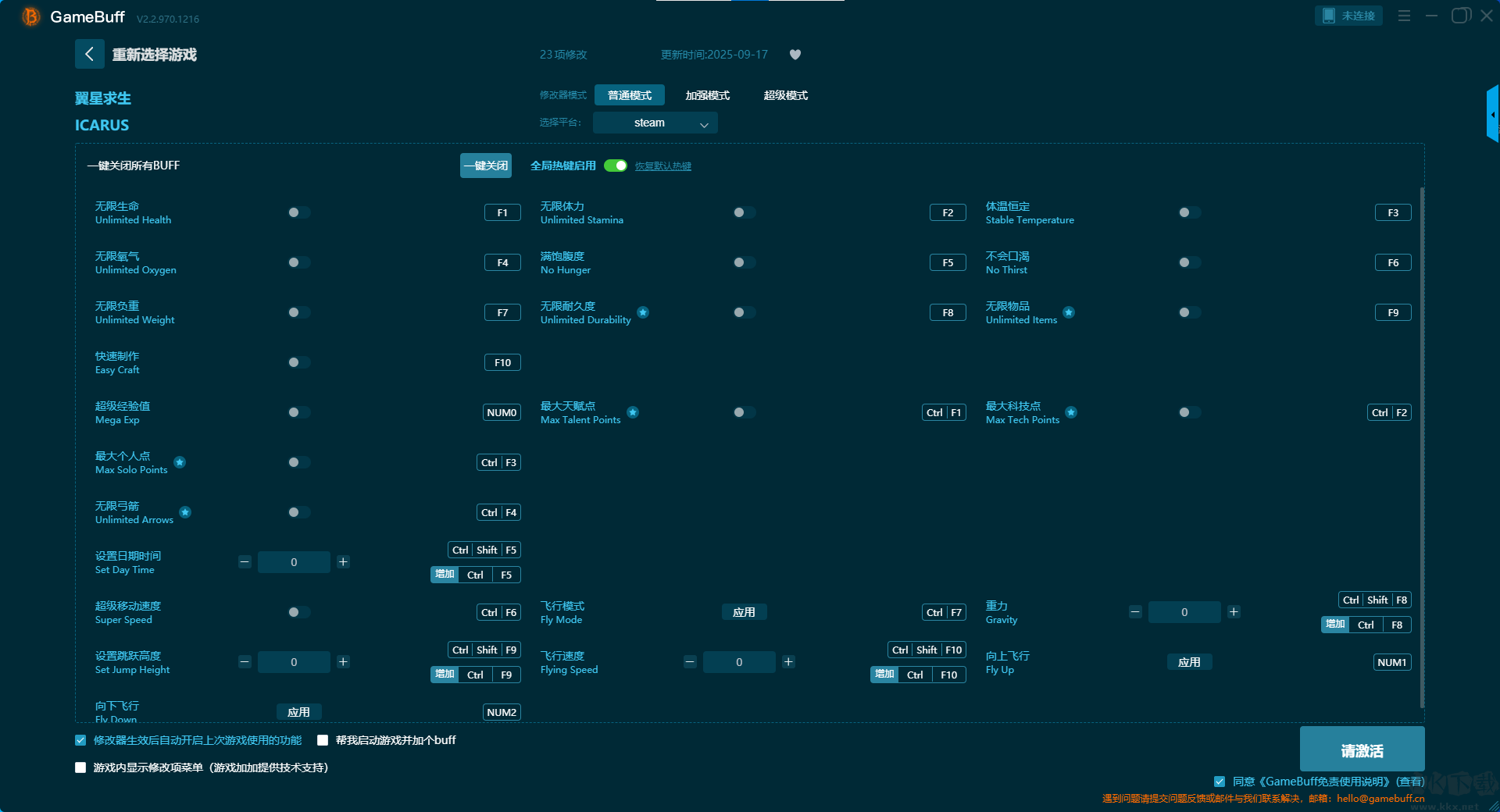
Task: Decrease Flying Speed with minus
Action: (690, 662)
